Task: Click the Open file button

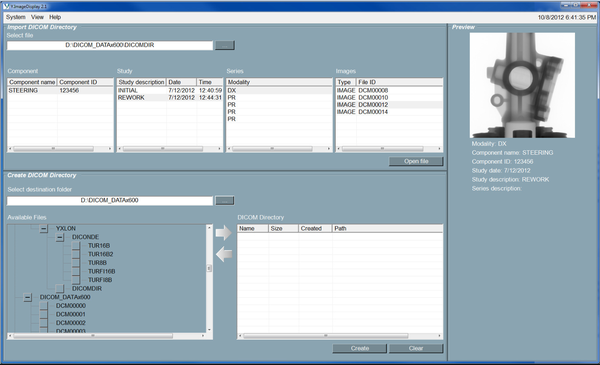Action: pos(416,161)
